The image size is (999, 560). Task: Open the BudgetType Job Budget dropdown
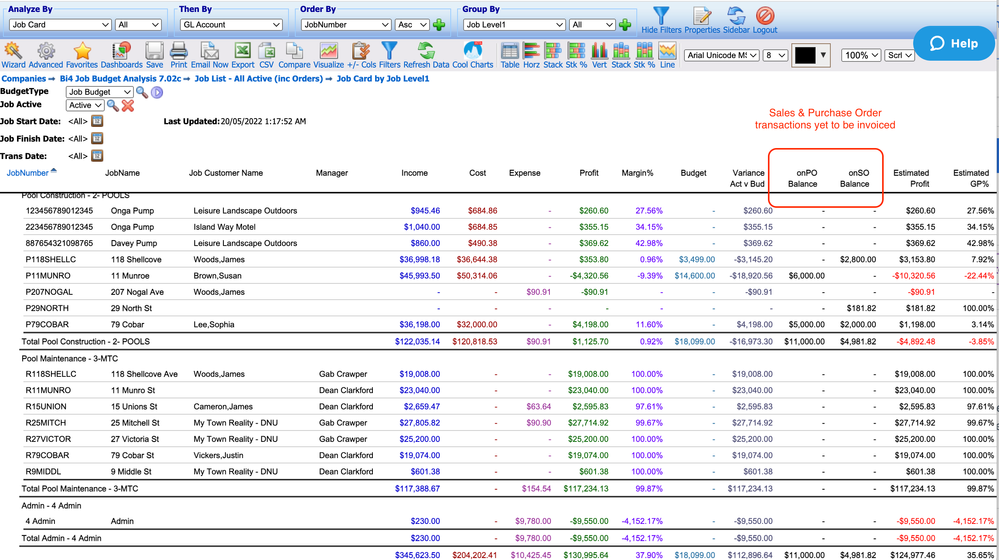[100, 92]
